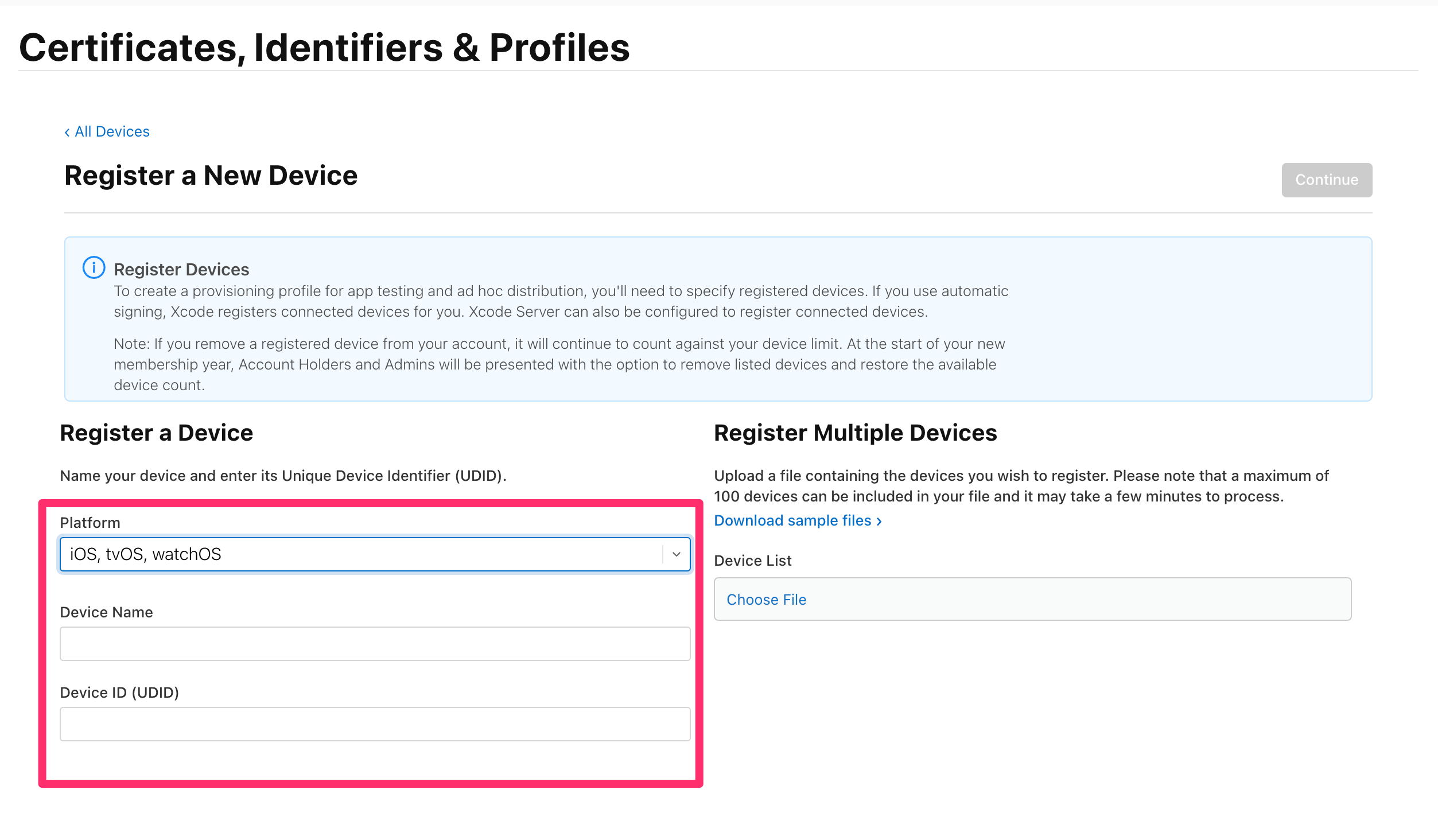Viewport: 1438px width, 840px height.
Task: Click the Device List label
Action: [752, 561]
